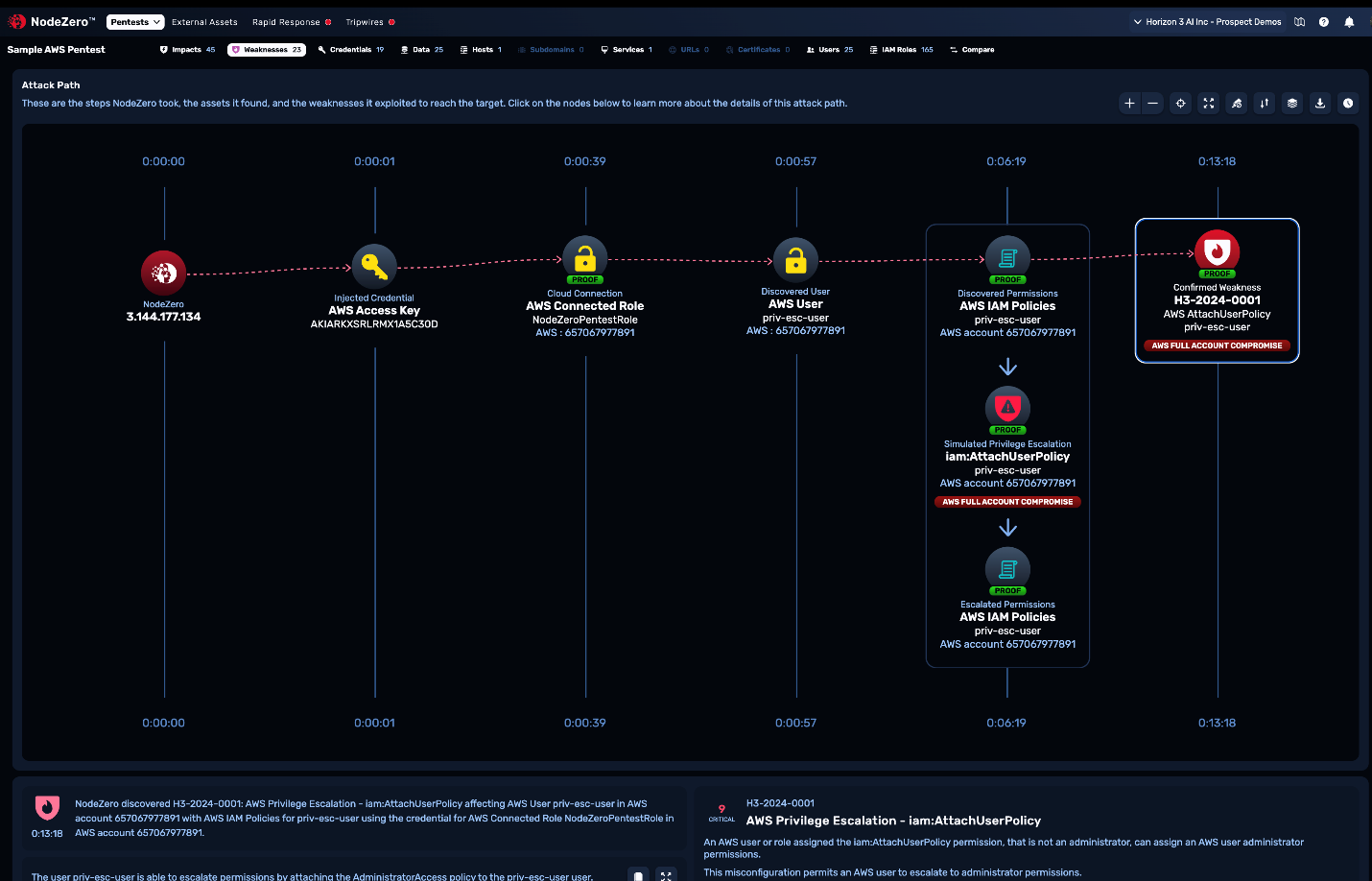The image size is (1372, 881).
Task: Open the notifications bell
Action: tap(1349, 22)
